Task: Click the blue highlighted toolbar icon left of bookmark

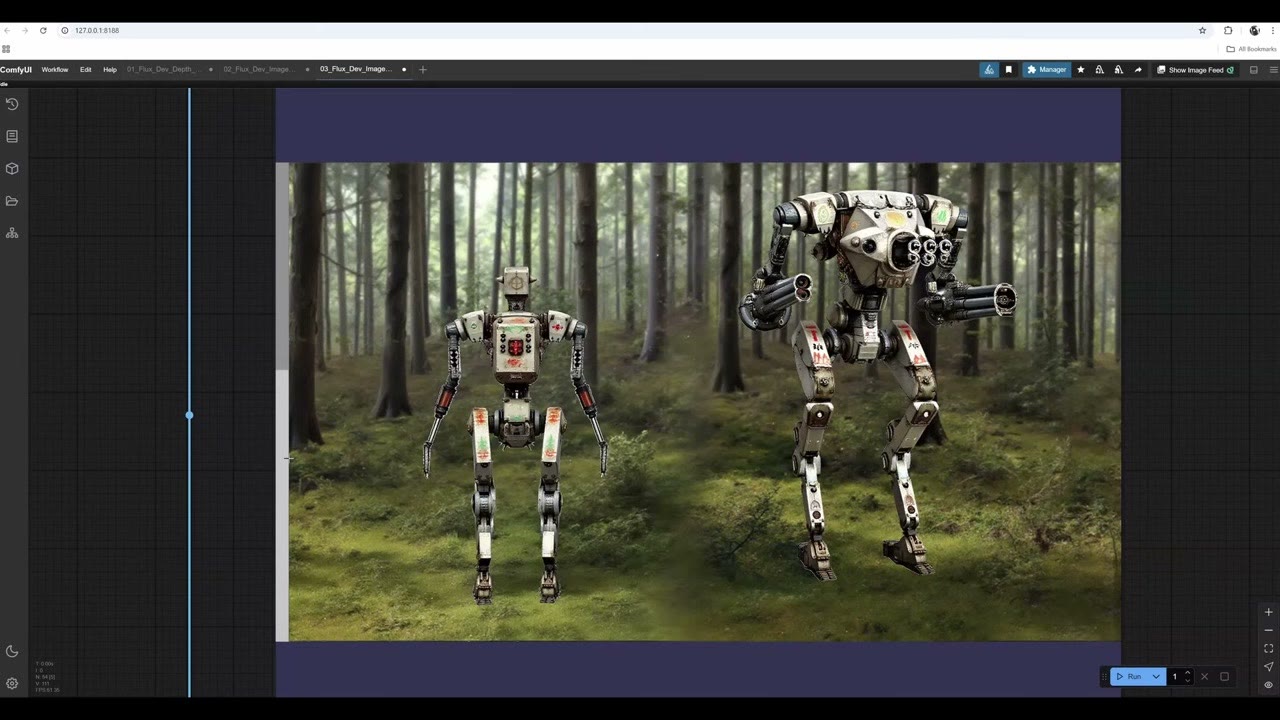Action: pyautogui.click(x=989, y=70)
